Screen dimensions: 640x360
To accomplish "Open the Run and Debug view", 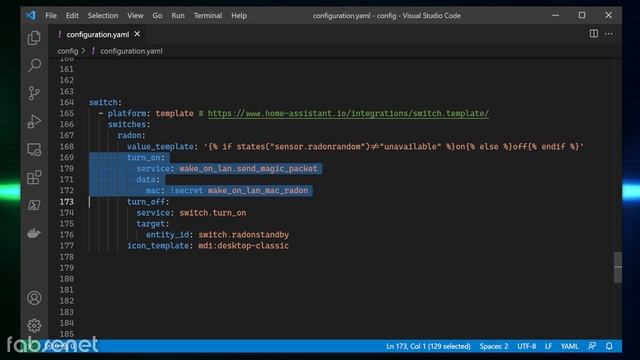I will click(34, 121).
